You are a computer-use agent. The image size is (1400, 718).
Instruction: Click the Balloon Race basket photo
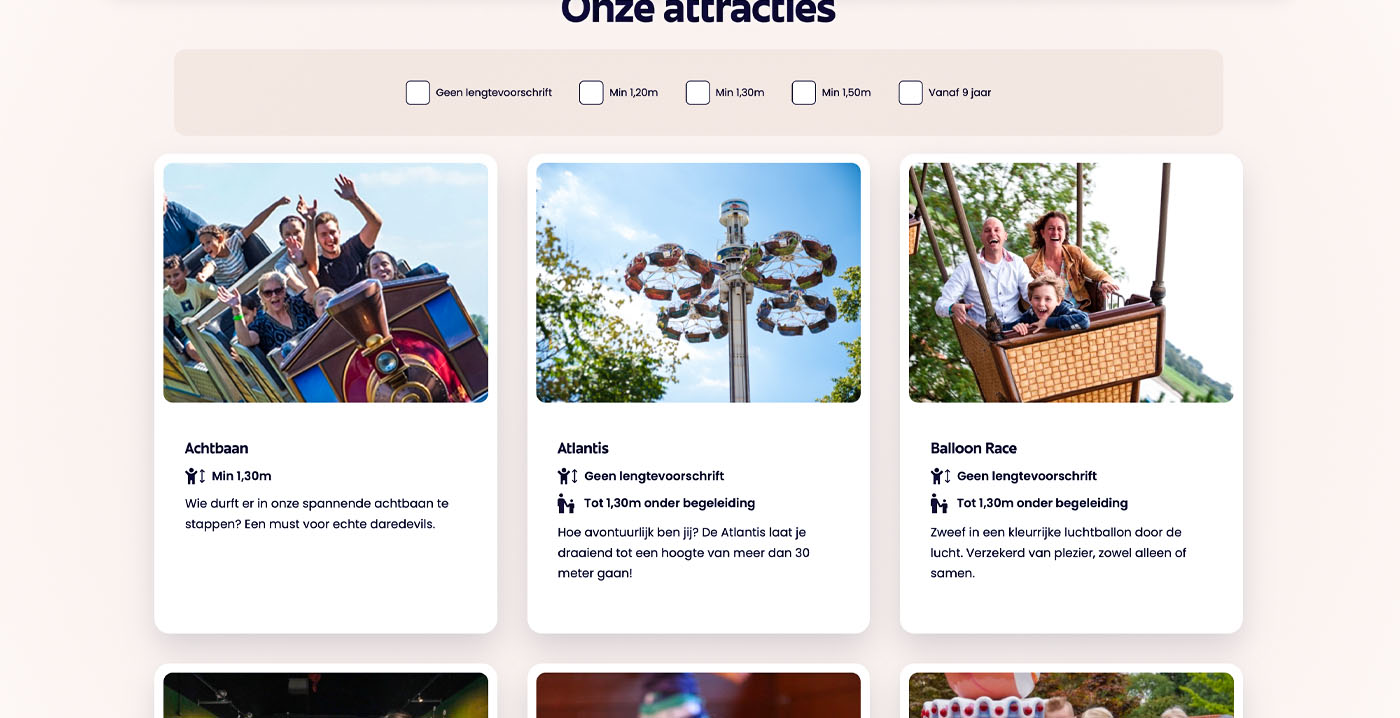1071,283
